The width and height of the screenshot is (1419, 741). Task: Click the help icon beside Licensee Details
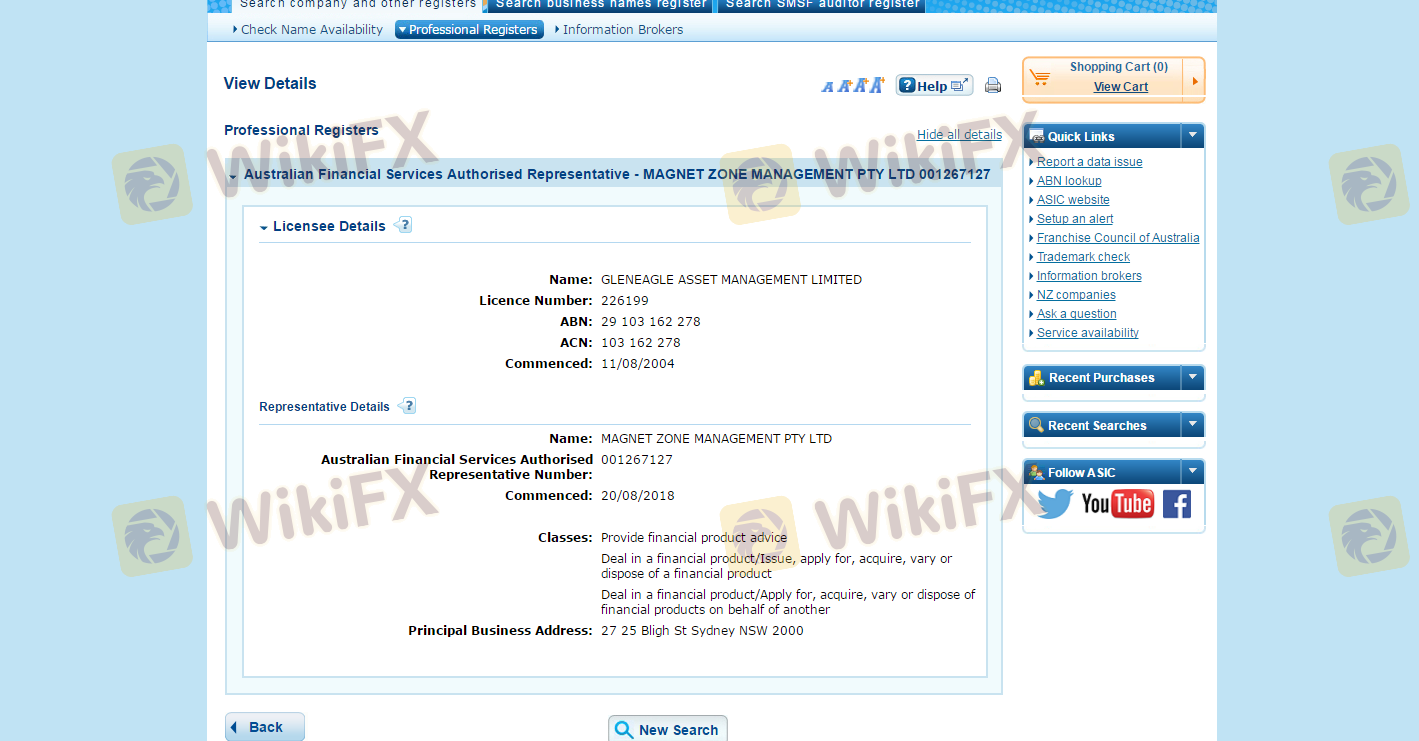coord(403,225)
